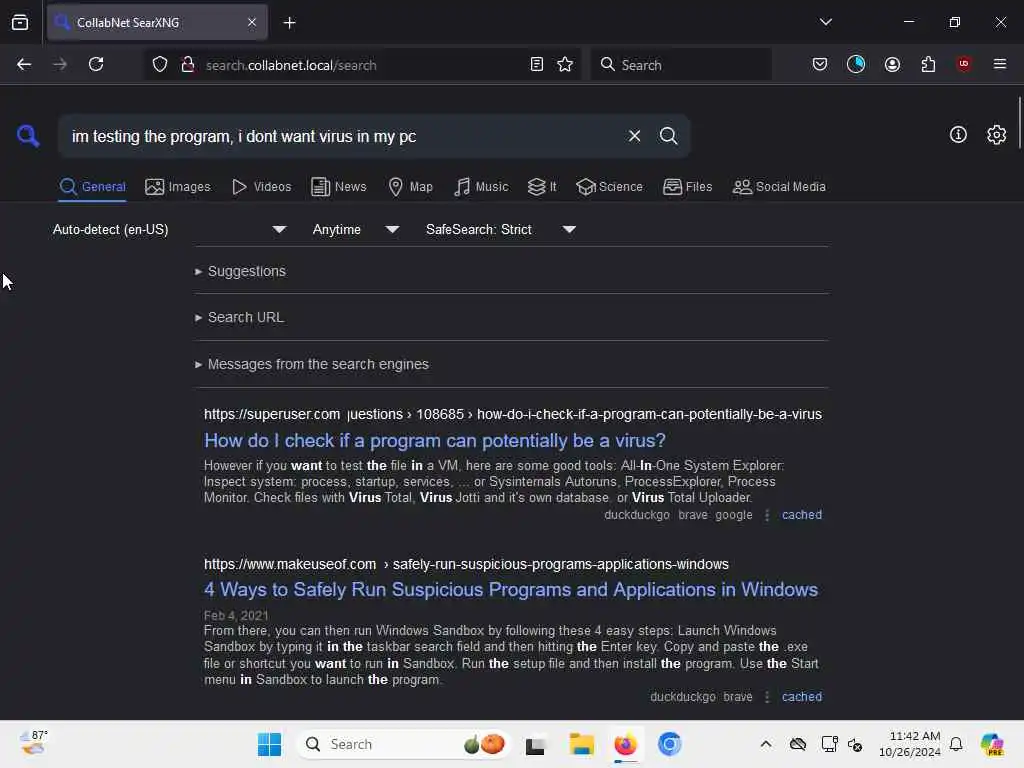The image size is (1024, 768).
Task: Switch to News category tab
Action: click(338, 187)
